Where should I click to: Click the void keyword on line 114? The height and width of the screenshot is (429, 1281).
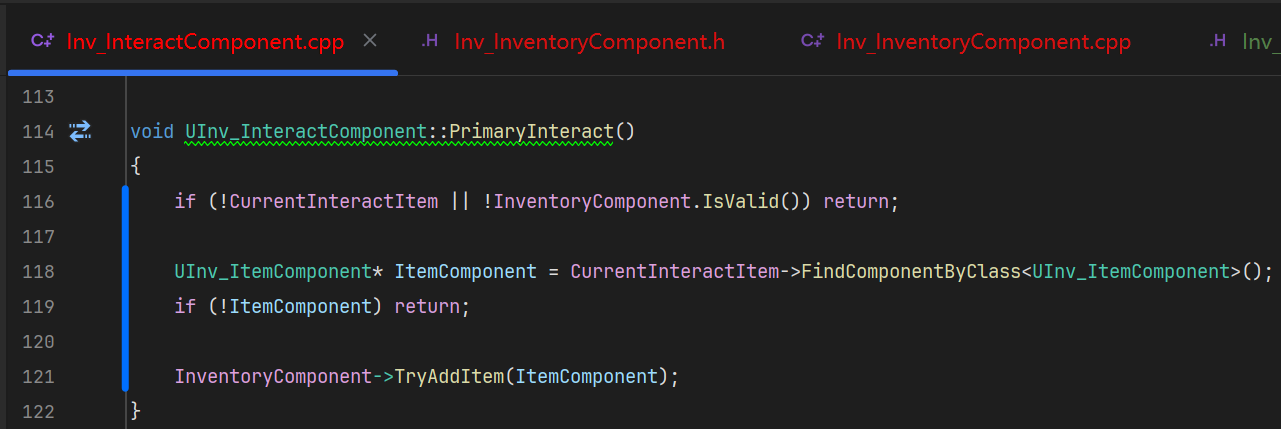coord(152,131)
